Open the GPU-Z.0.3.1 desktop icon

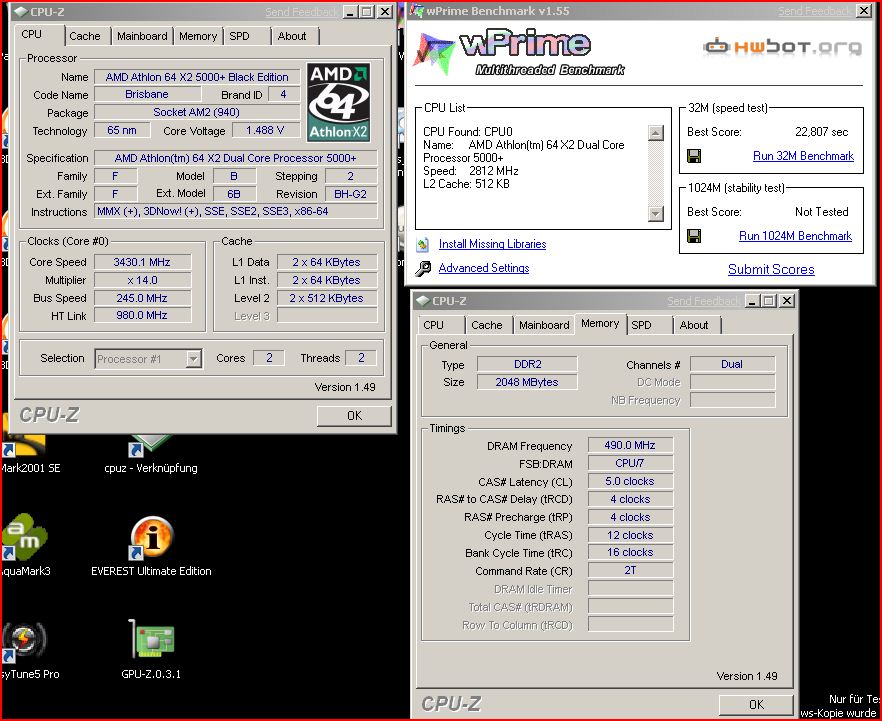coord(151,639)
